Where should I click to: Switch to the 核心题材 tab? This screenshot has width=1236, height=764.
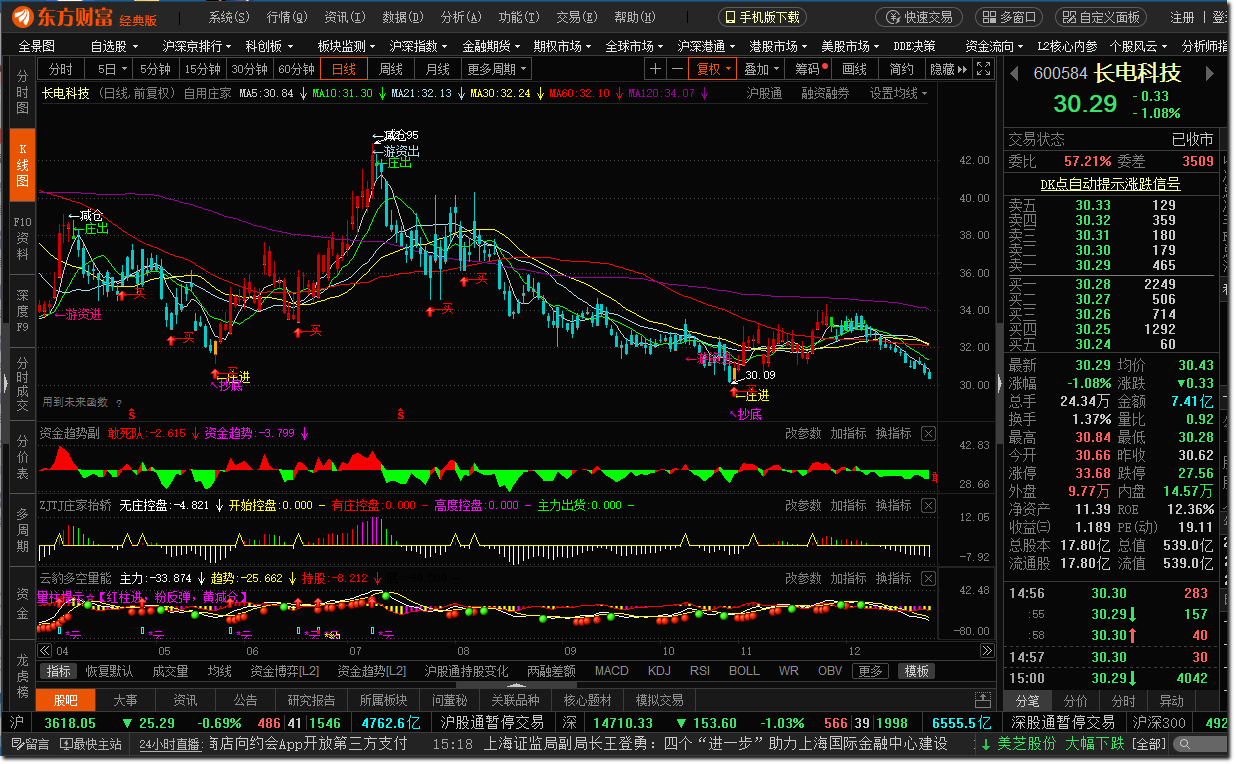(587, 700)
